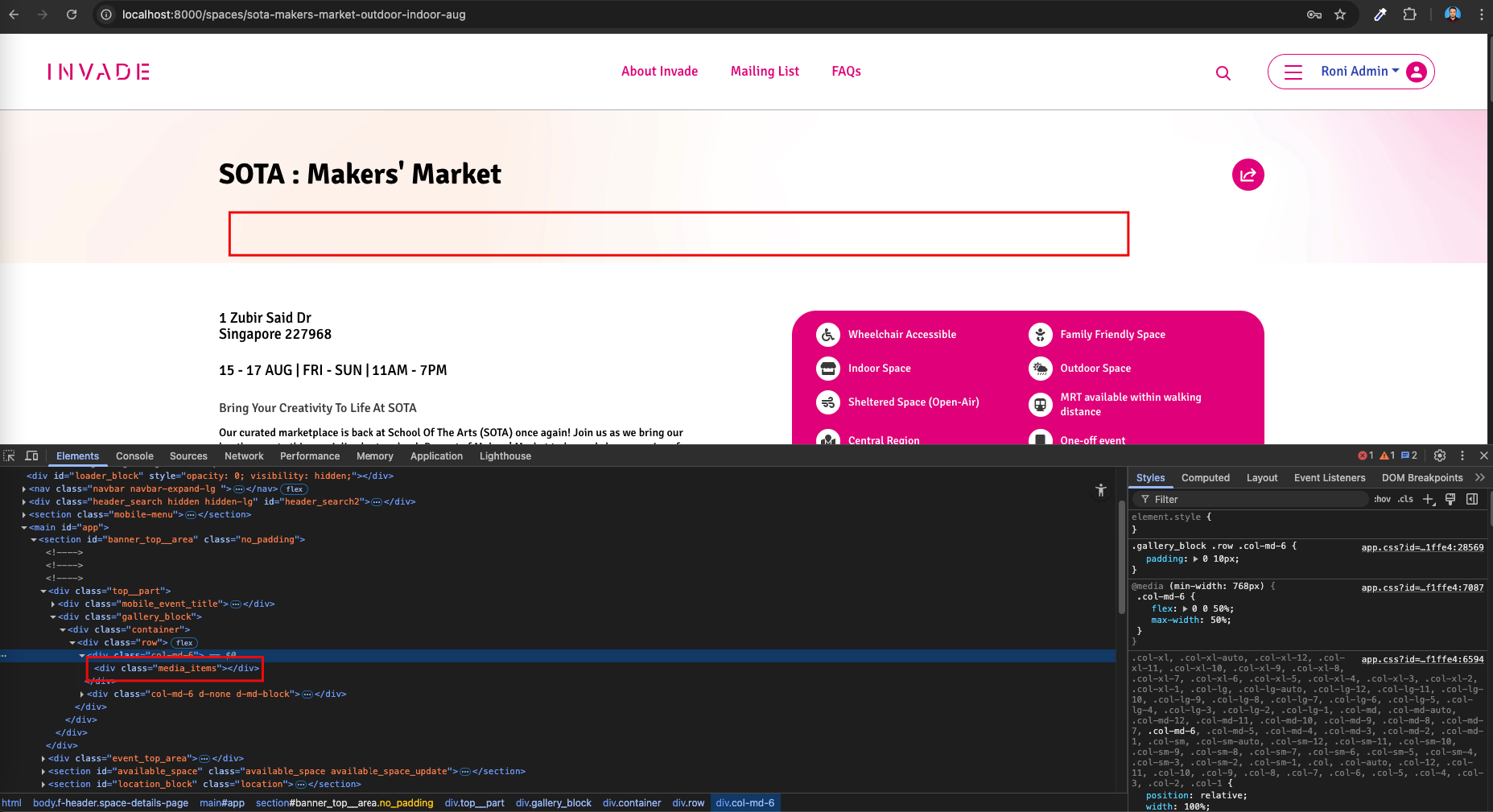Select div.gallery_block in the breadcrumb bar

(x=553, y=803)
